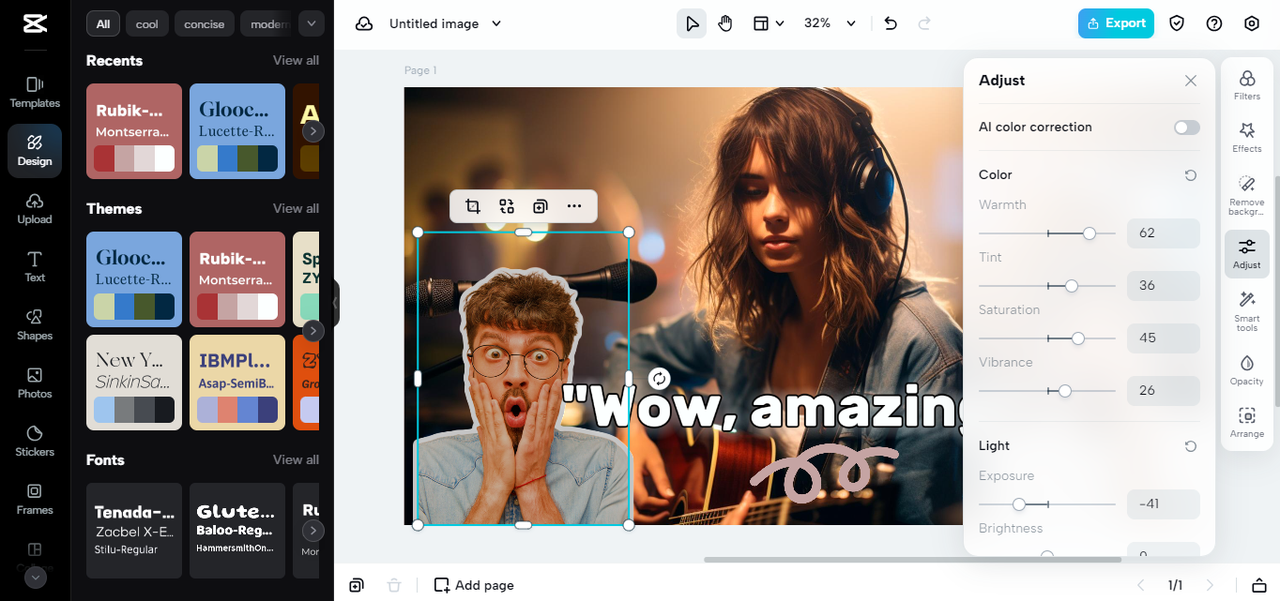Click the Warmth slider handle
The width and height of the screenshot is (1280, 601).
pyautogui.click(x=1089, y=233)
